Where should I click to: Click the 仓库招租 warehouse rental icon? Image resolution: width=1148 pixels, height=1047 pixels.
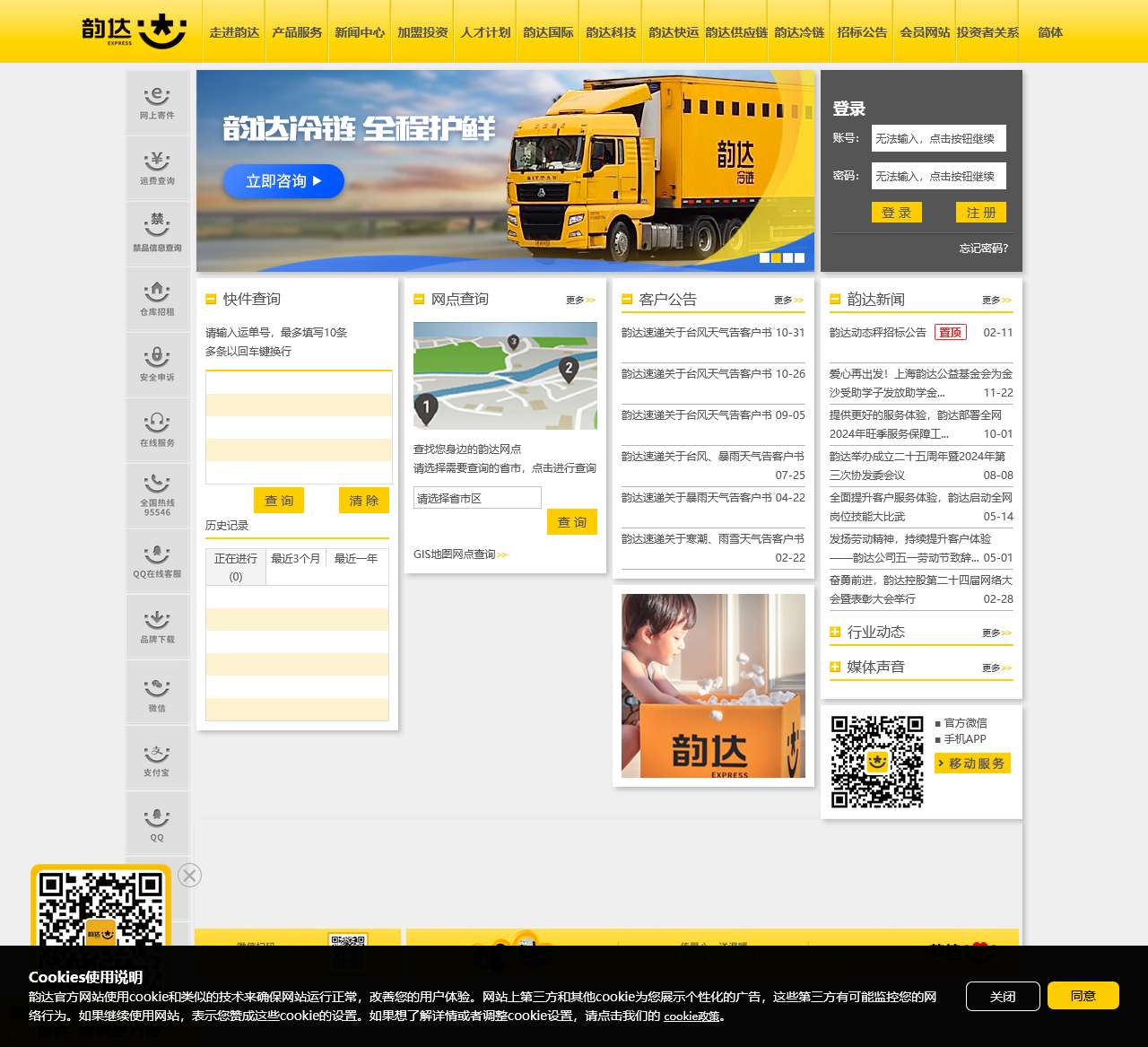tap(157, 300)
